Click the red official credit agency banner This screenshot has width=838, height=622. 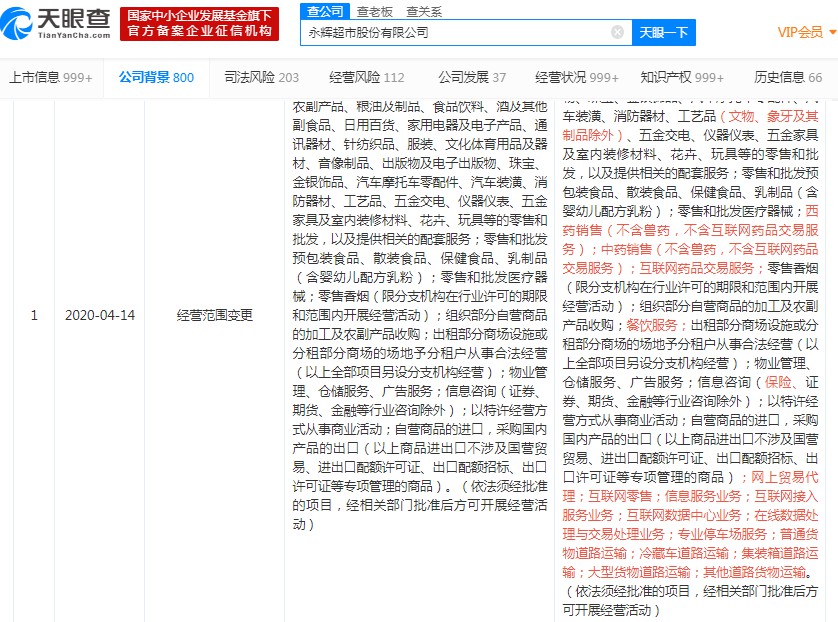click(x=199, y=23)
